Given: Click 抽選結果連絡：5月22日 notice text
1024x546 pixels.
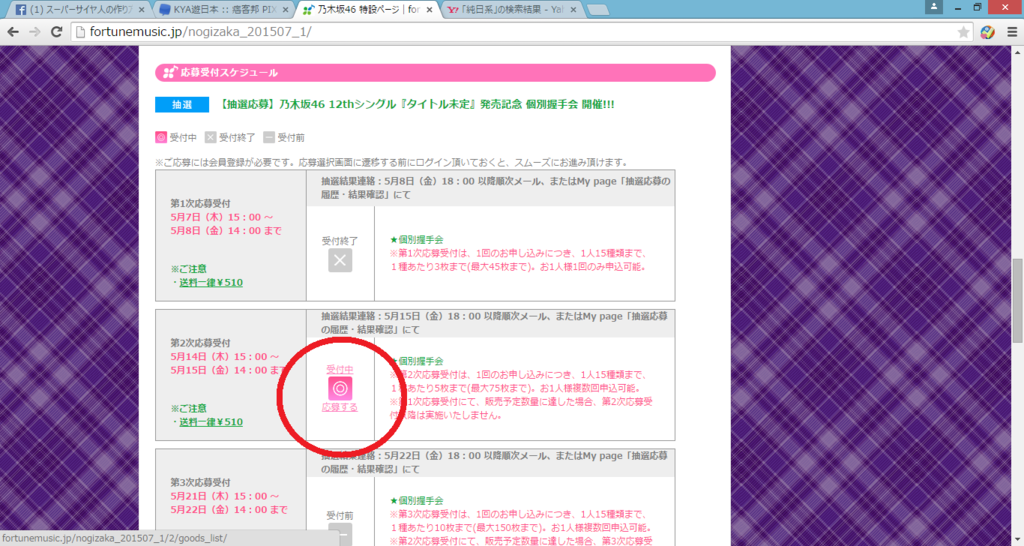Looking at the screenshot, I should pyautogui.click(x=494, y=462).
